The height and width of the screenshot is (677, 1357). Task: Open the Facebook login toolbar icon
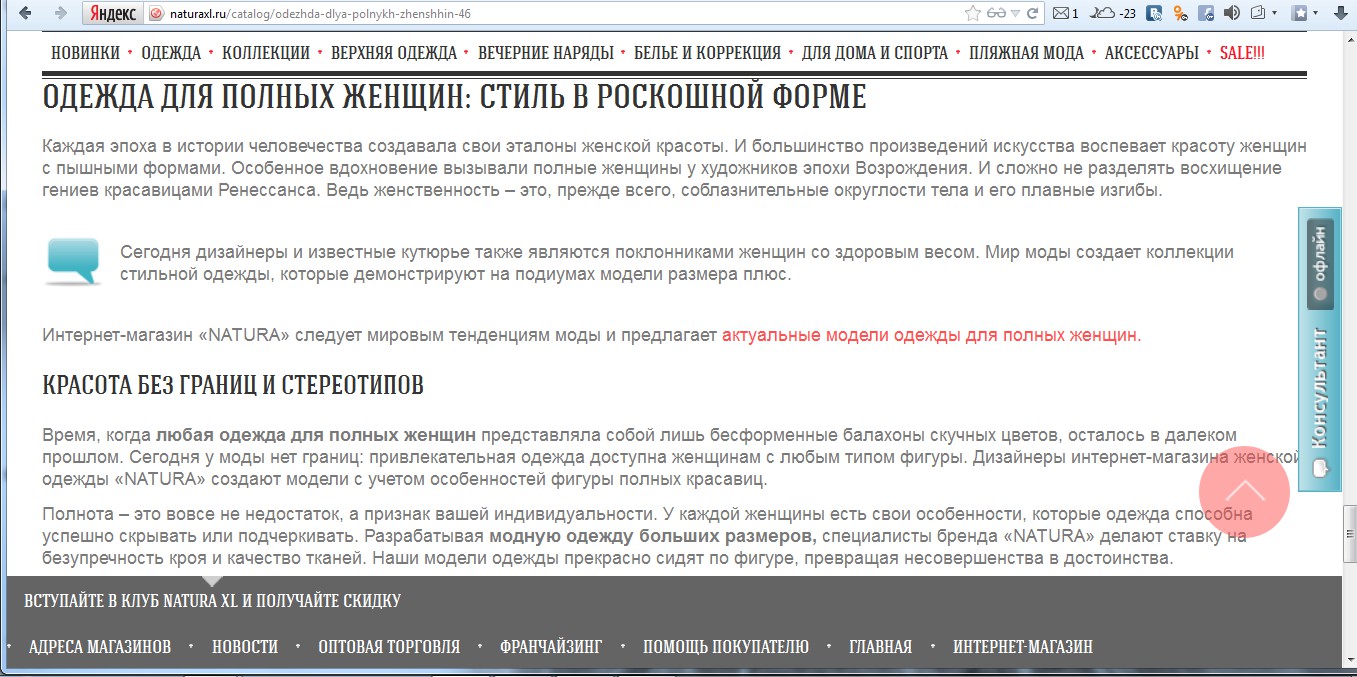point(1206,13)
